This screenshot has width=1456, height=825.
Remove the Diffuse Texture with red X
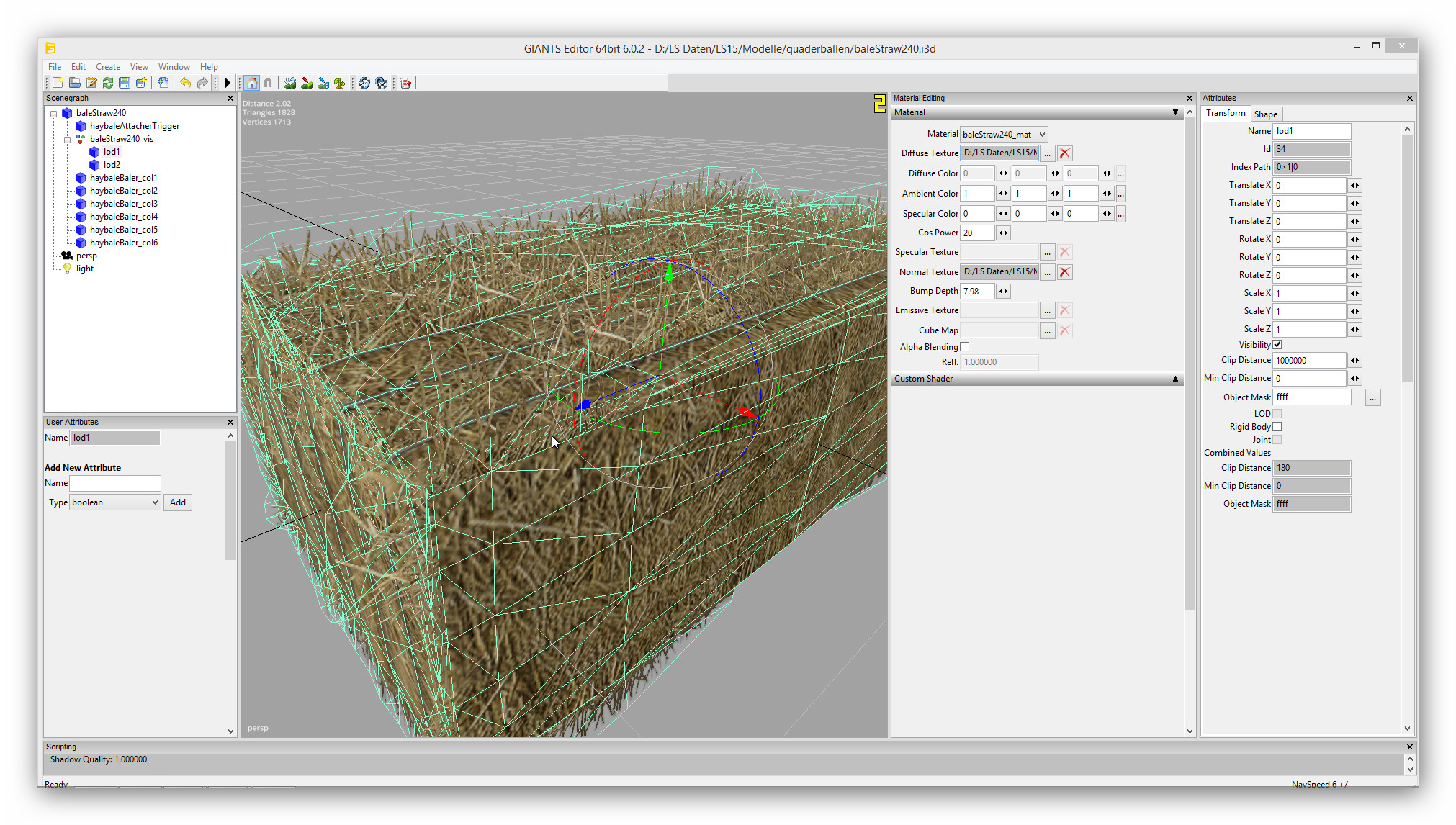[x=1064, y=153]
